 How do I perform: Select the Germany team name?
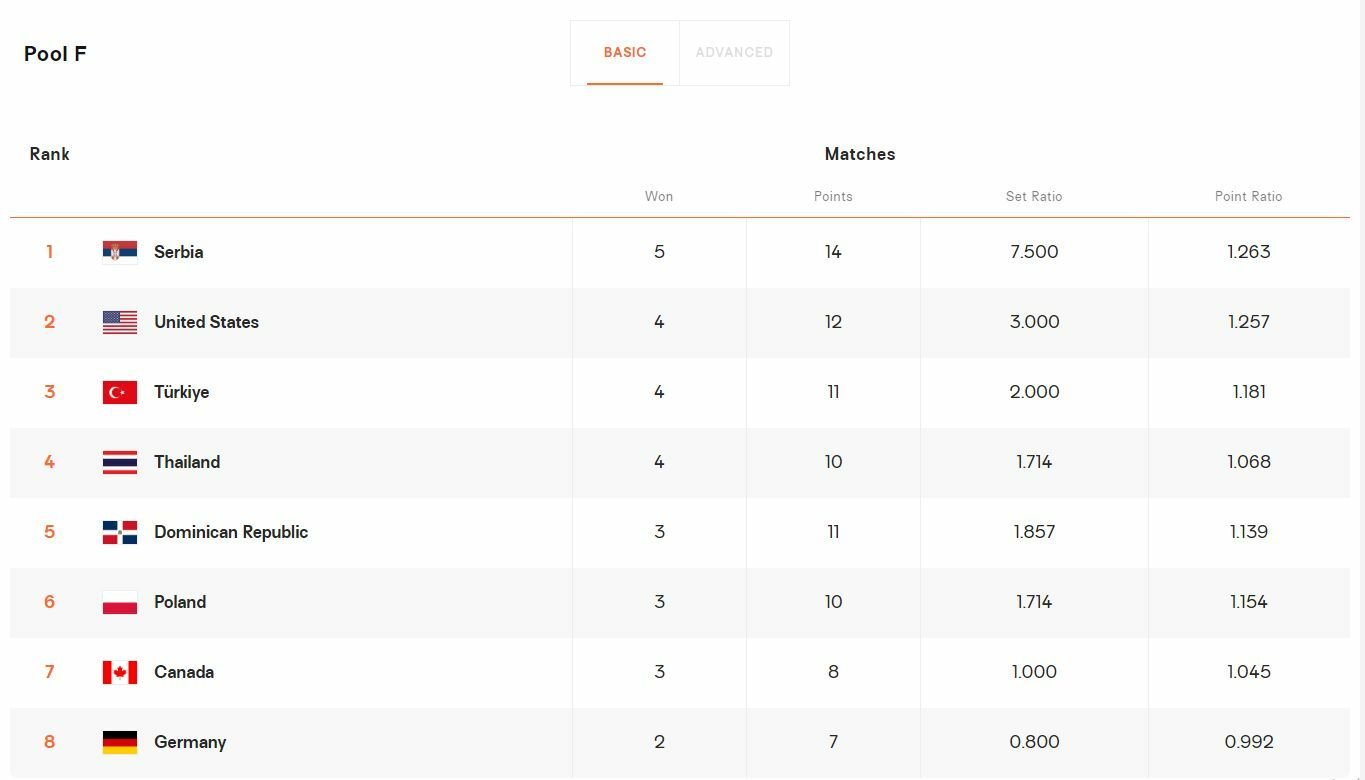[x=190, y=742]
